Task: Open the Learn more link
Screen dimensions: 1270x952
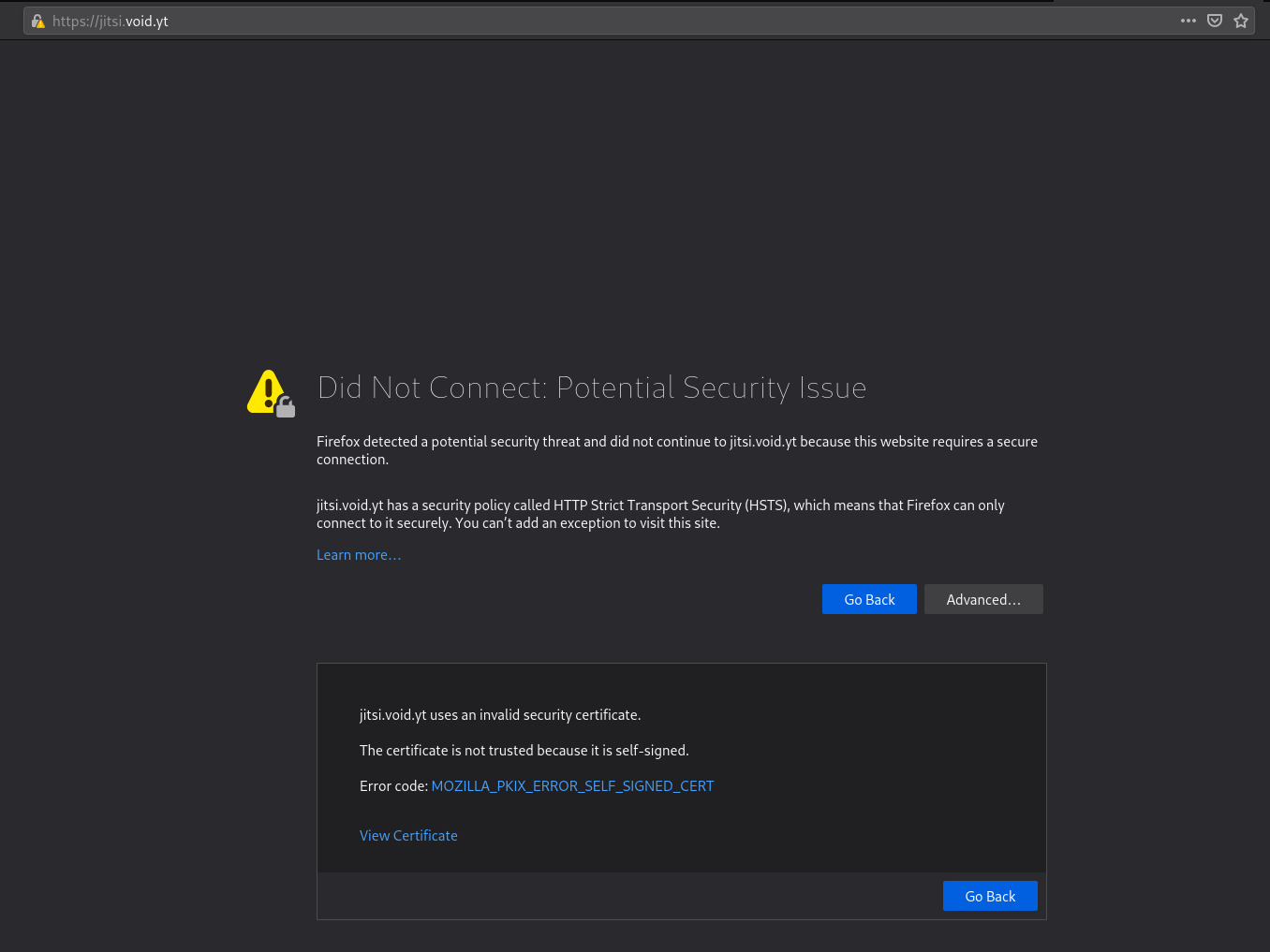Action: [x=359, y=555]
